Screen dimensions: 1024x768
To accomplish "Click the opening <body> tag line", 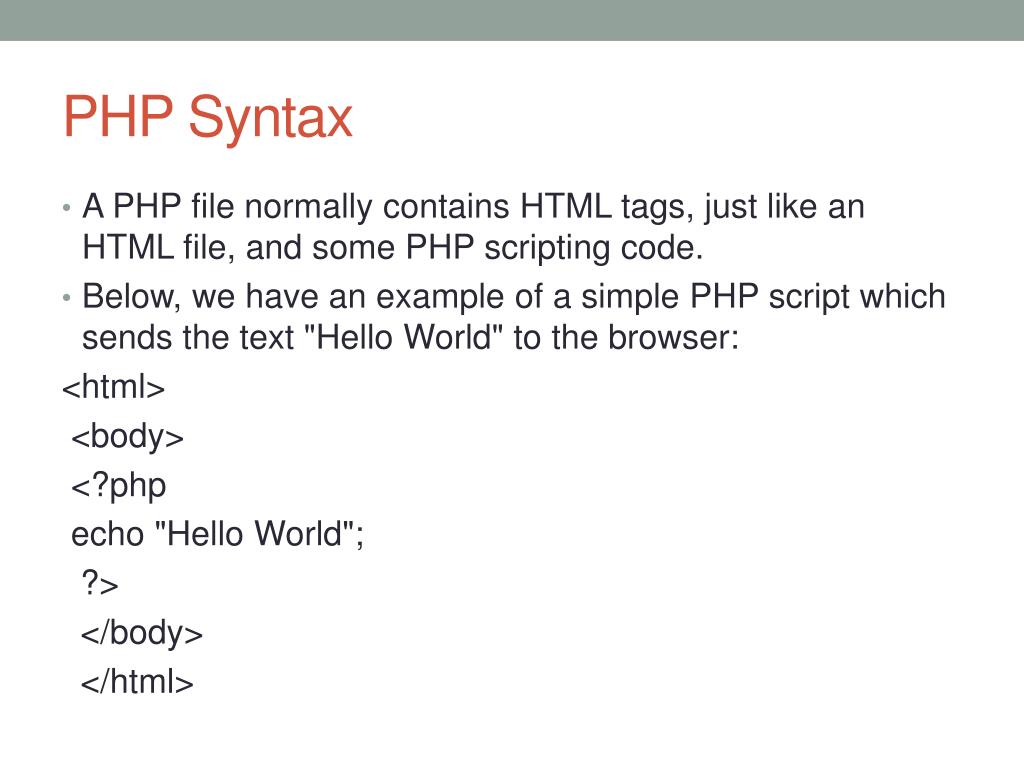I will pyautogui.click(x=127, y=437).
